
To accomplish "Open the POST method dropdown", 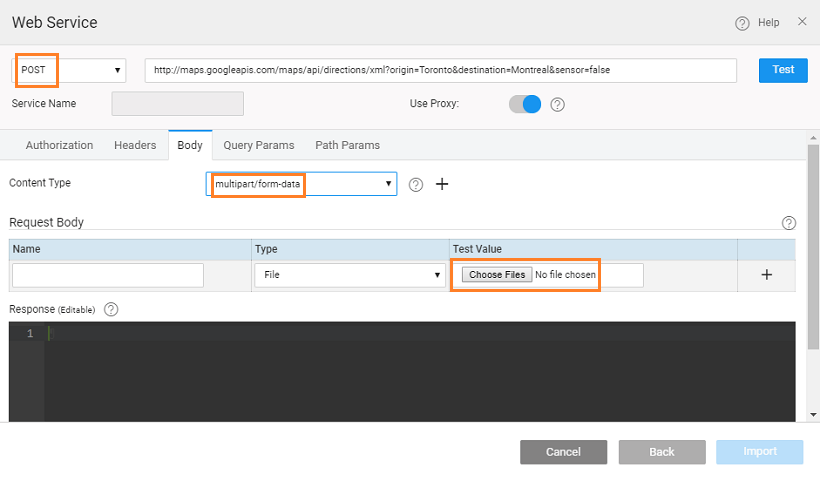I will [69, 70].
